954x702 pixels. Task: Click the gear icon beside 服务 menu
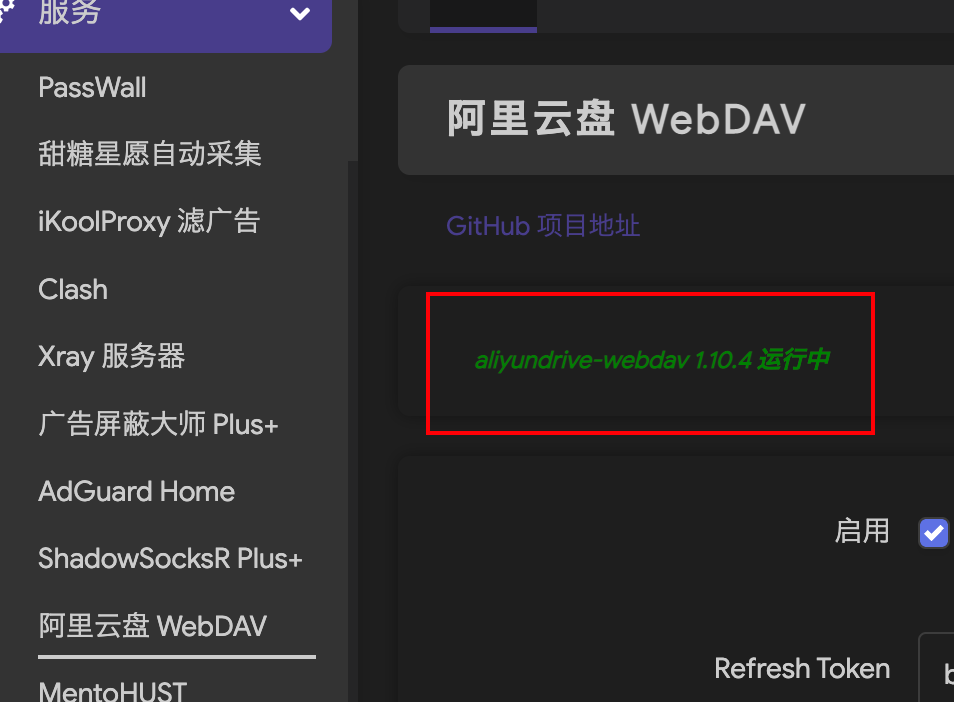coord(5,11)
